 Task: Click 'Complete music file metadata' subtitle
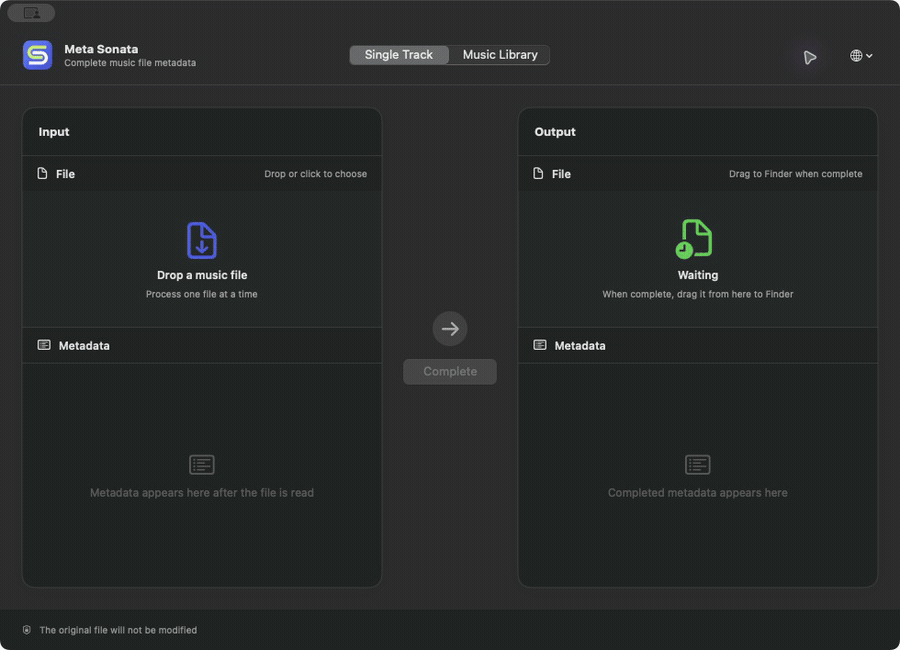tap(130, 63)
